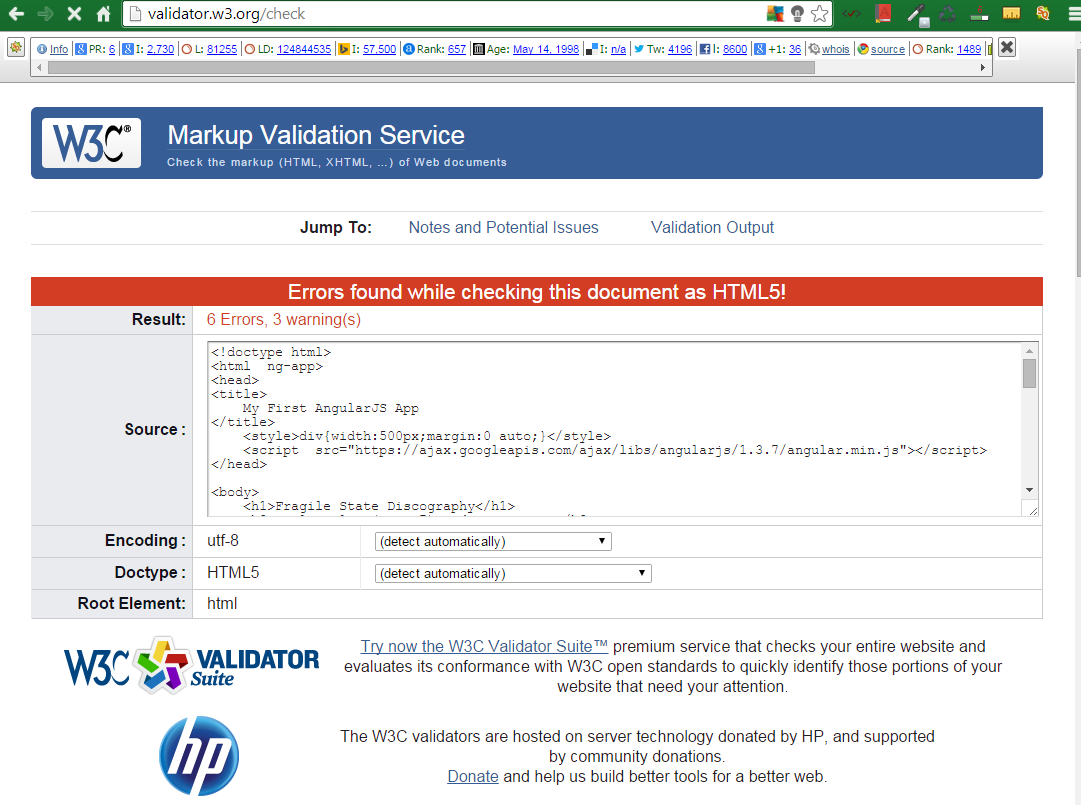Open the whois link in SEOquake bar

[836, 49]
